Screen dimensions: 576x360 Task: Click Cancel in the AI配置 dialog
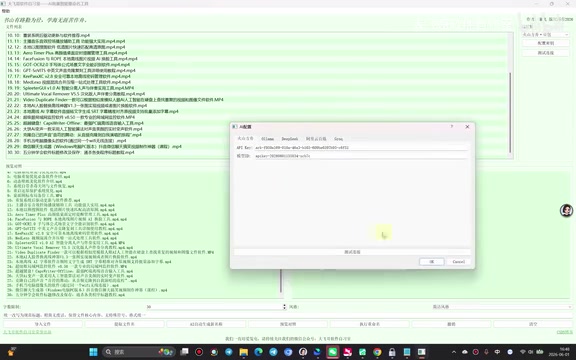(x=458, y=262)
